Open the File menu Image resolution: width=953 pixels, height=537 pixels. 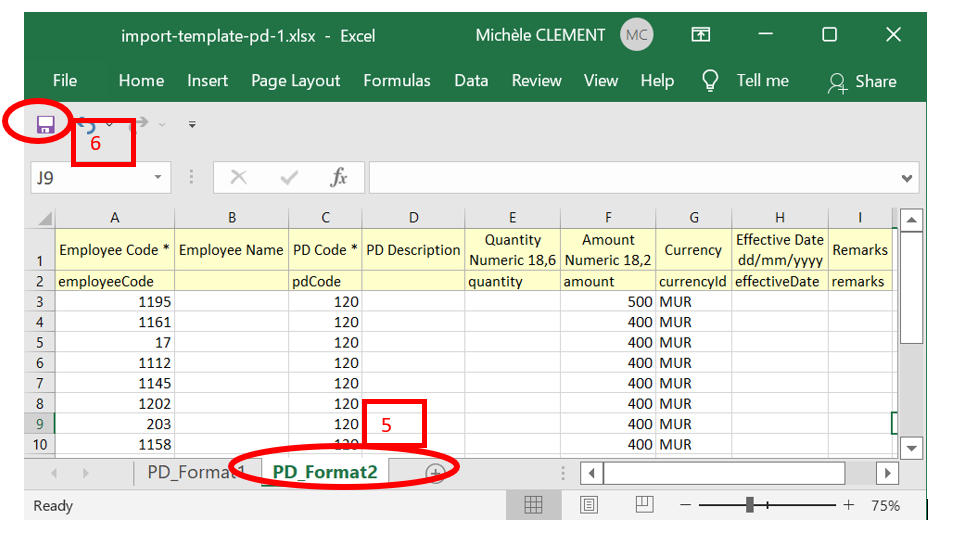pos(65,81)
